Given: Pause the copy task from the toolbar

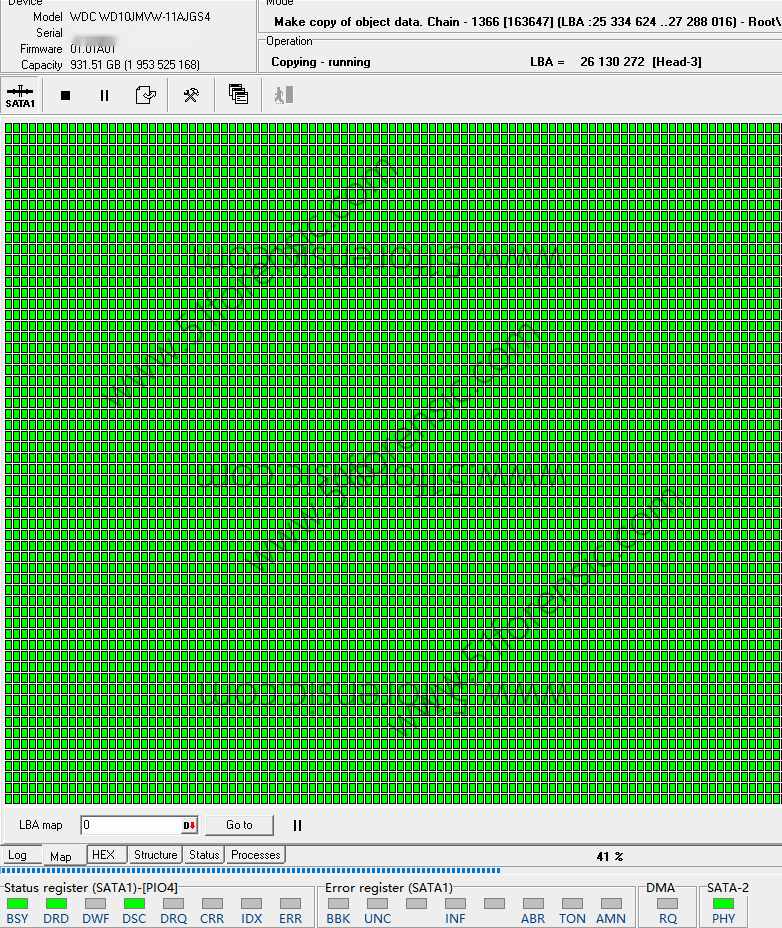Looking at the screenshot, I should (x=104, y=96).
